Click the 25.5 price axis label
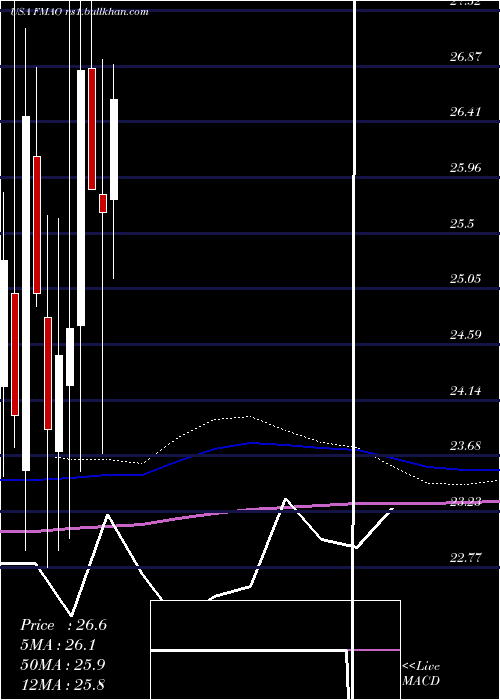This screenshot has width=500, height=700. (x=462, y=224)
